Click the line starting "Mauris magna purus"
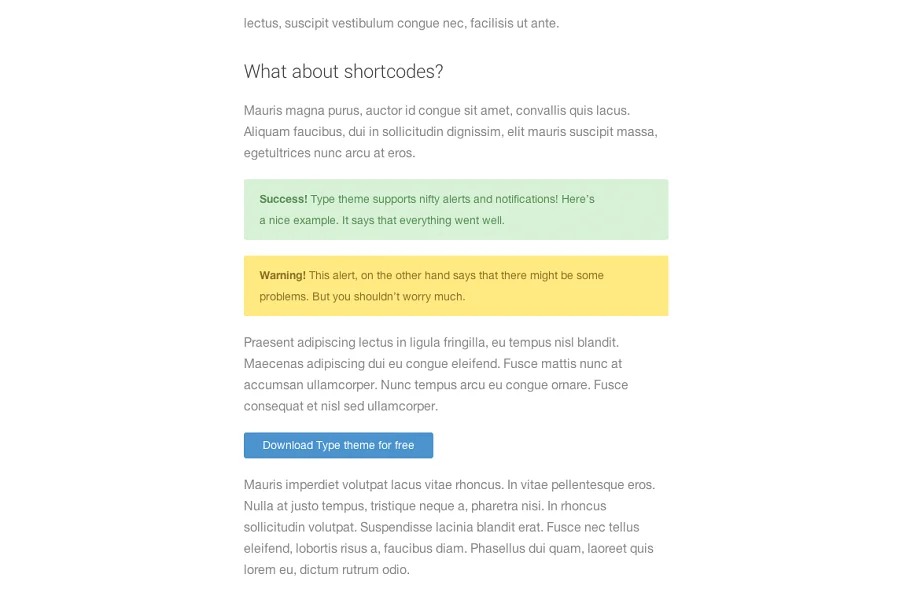This screenshot has width=910, height=607. point(436,111)
